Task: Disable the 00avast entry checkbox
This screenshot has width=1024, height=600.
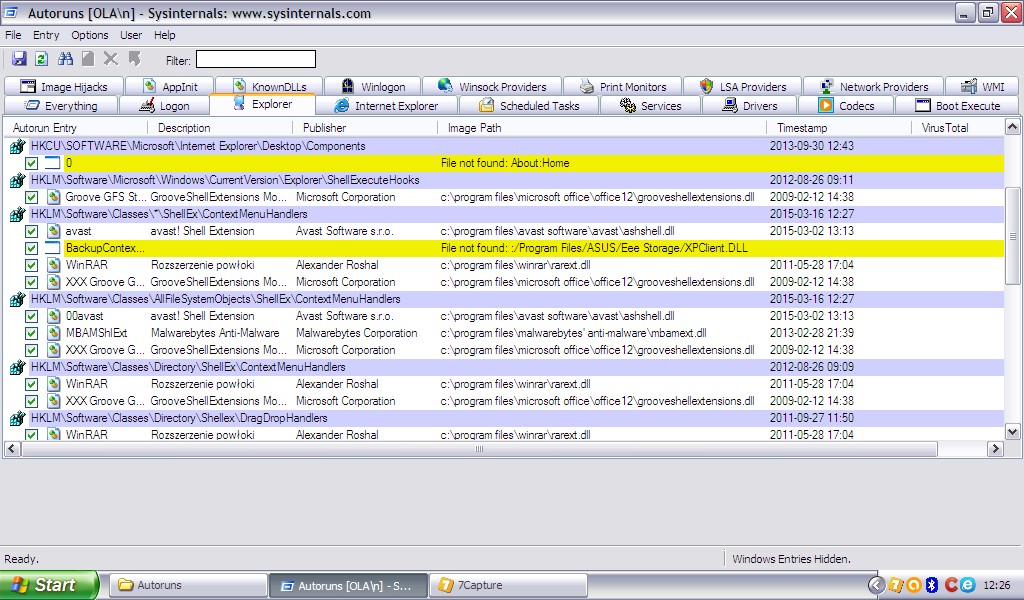Action: [31, 316]
